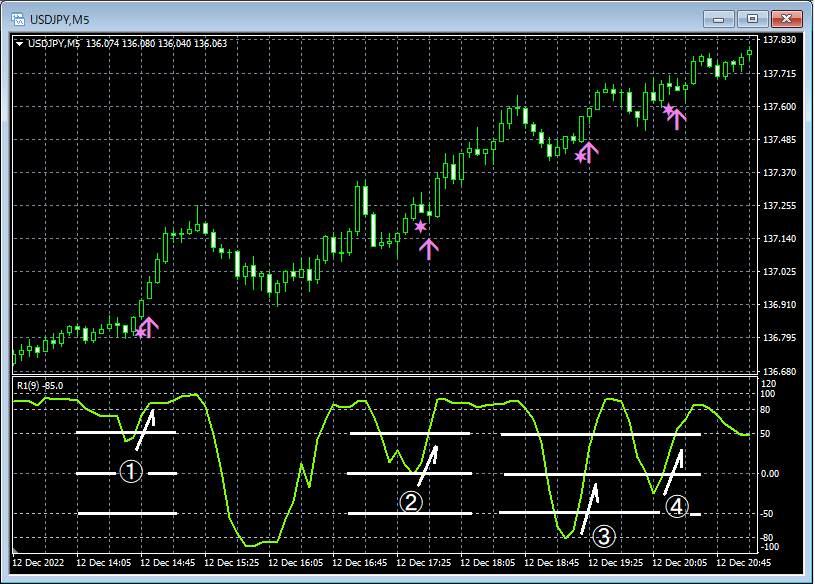The width and height of the screenshot is (815, 584).
Task: Open the triangle dropdown beside USDJPY,M5
Action: pos(20,43)
